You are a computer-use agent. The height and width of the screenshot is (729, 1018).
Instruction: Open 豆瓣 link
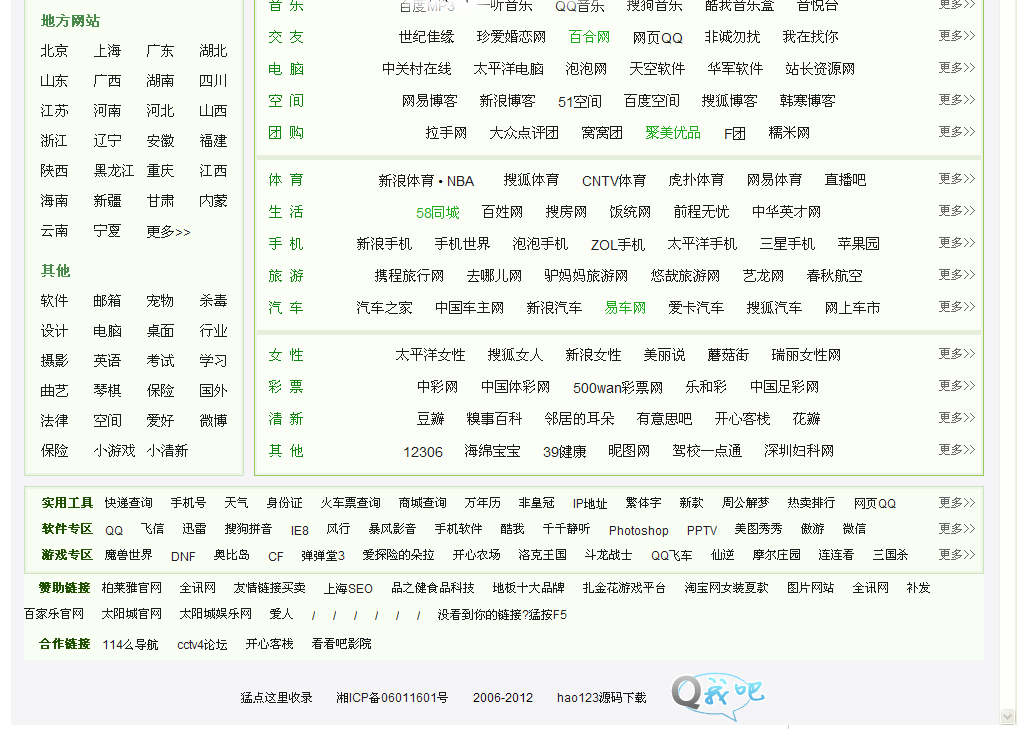tap(430, 419)
